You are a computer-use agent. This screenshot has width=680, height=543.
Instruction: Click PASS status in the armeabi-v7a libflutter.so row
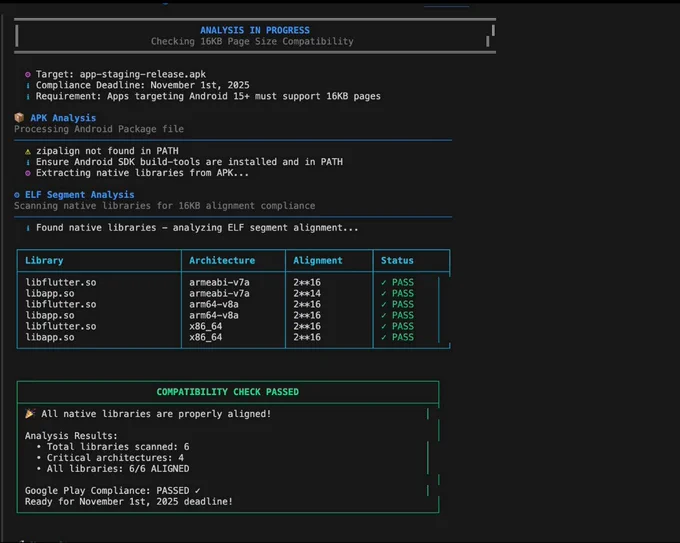403,282
